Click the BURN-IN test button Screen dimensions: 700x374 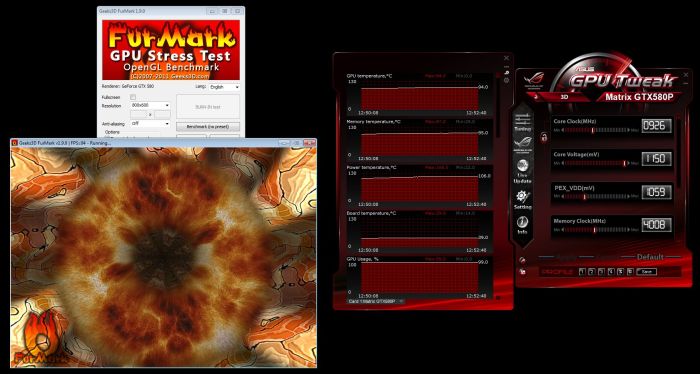(x=208, y=107)
